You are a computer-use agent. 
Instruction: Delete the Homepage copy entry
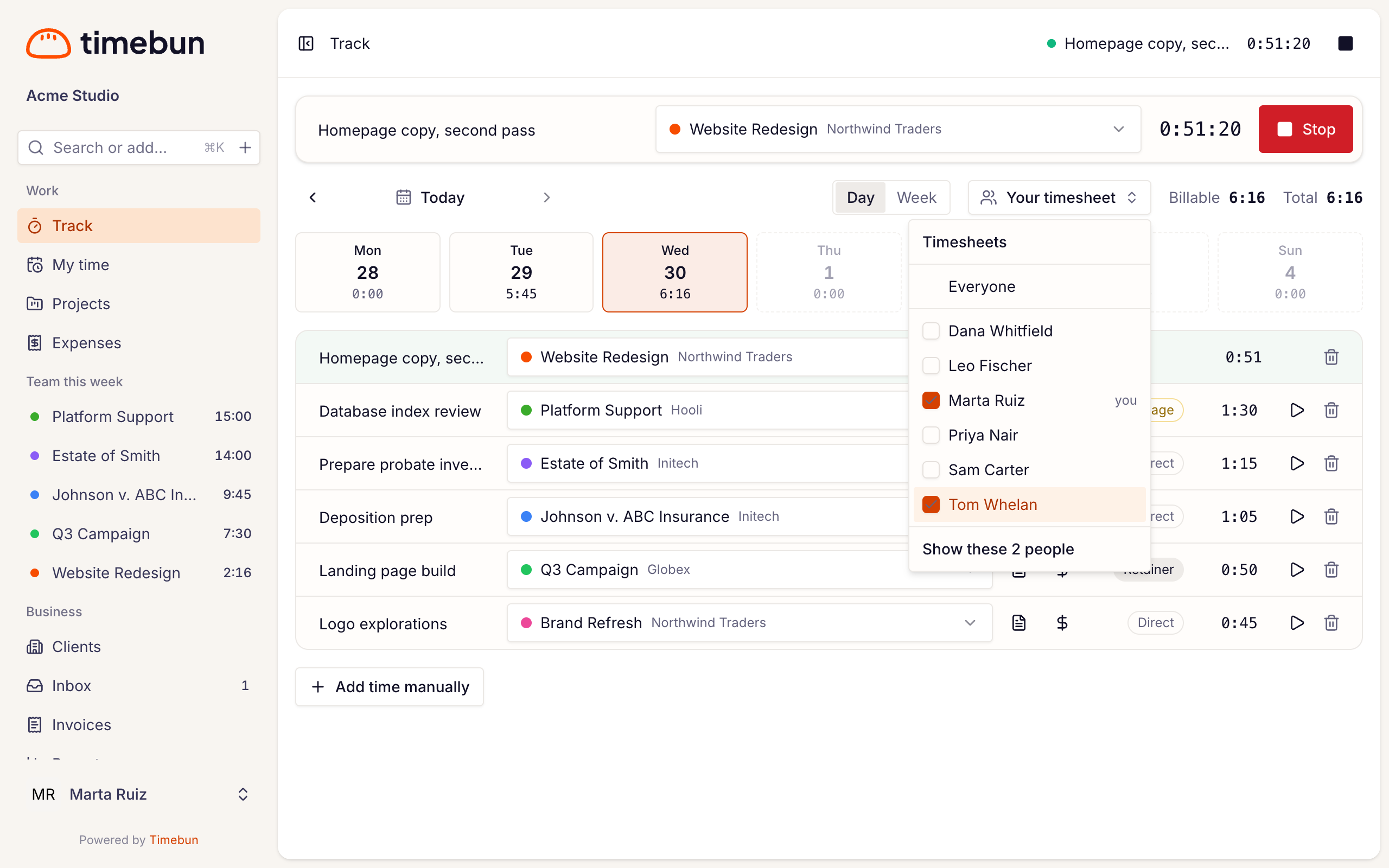pyautogui.click(x=1331, y=357)
